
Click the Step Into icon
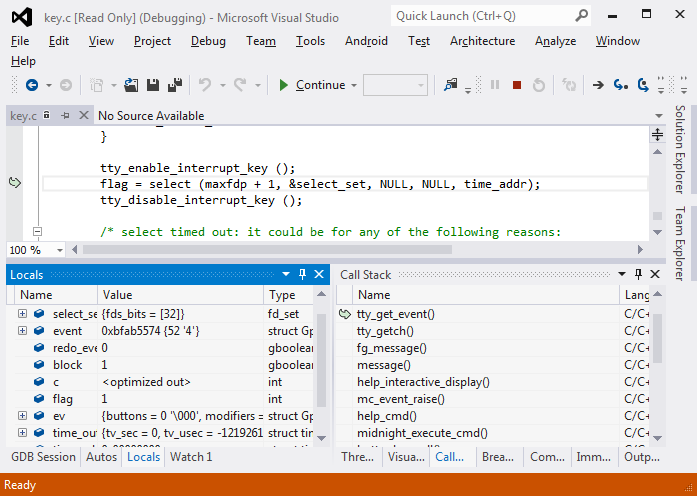click(x=621, y=85)
